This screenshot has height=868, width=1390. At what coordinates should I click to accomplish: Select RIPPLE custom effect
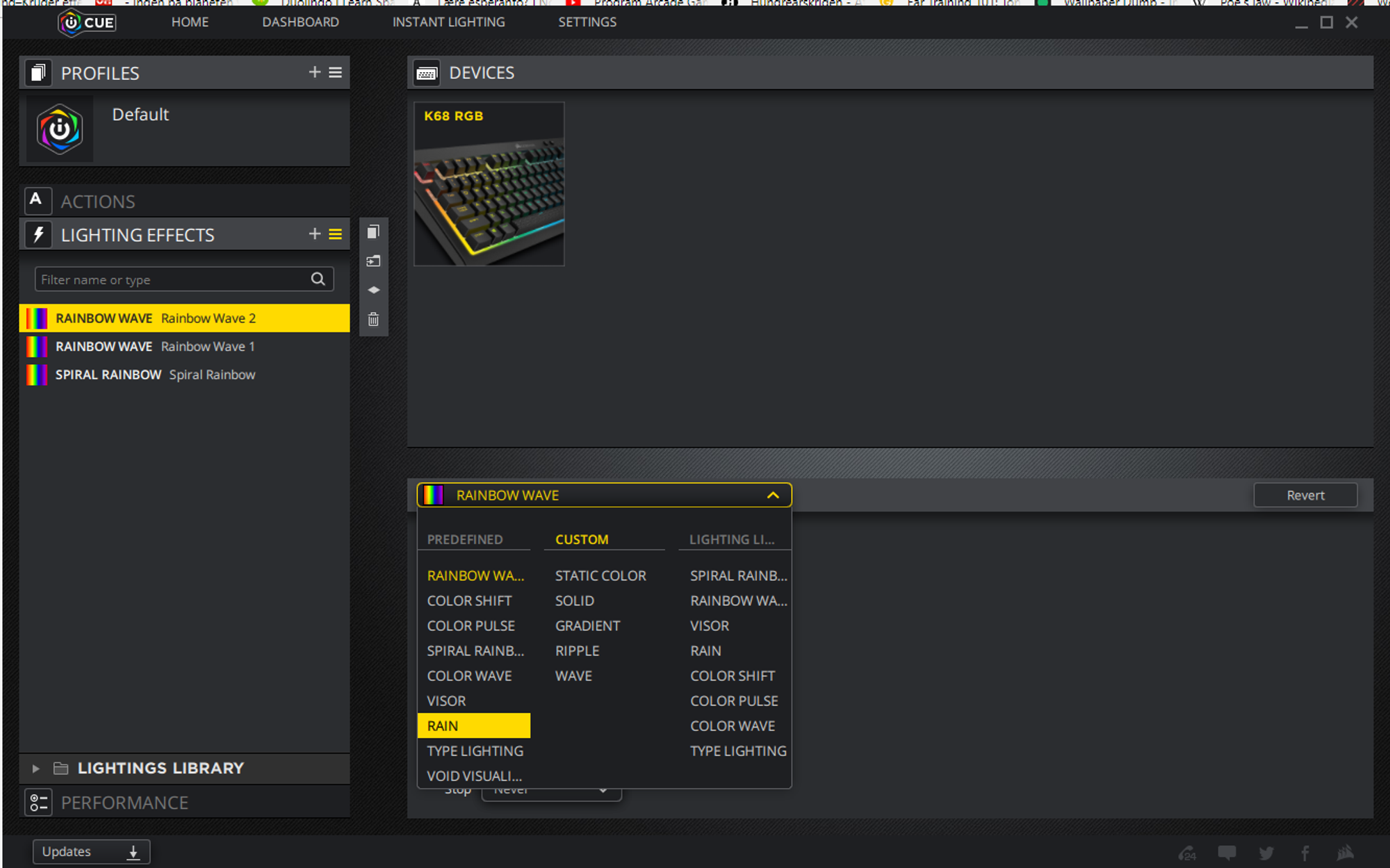(577, 650)
